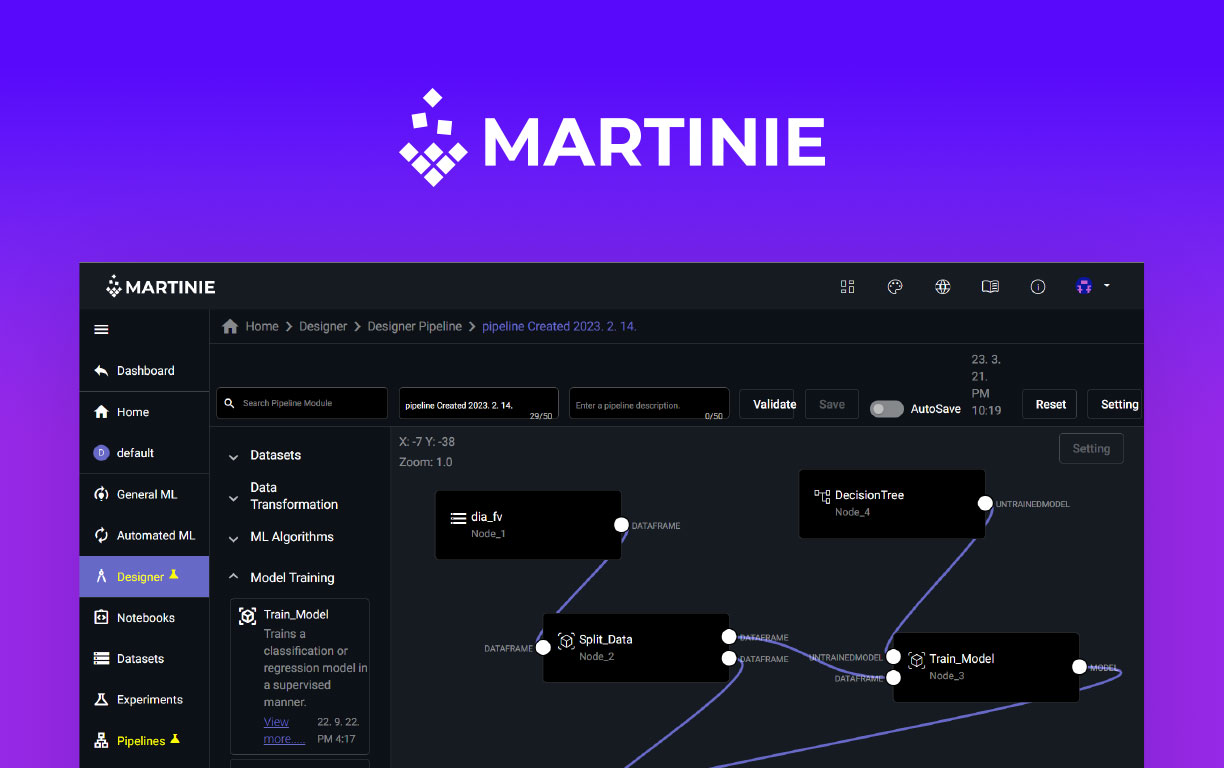1224x768 pixels.
Task: Open the book documentation icon
Action: (x=990, y=287)
